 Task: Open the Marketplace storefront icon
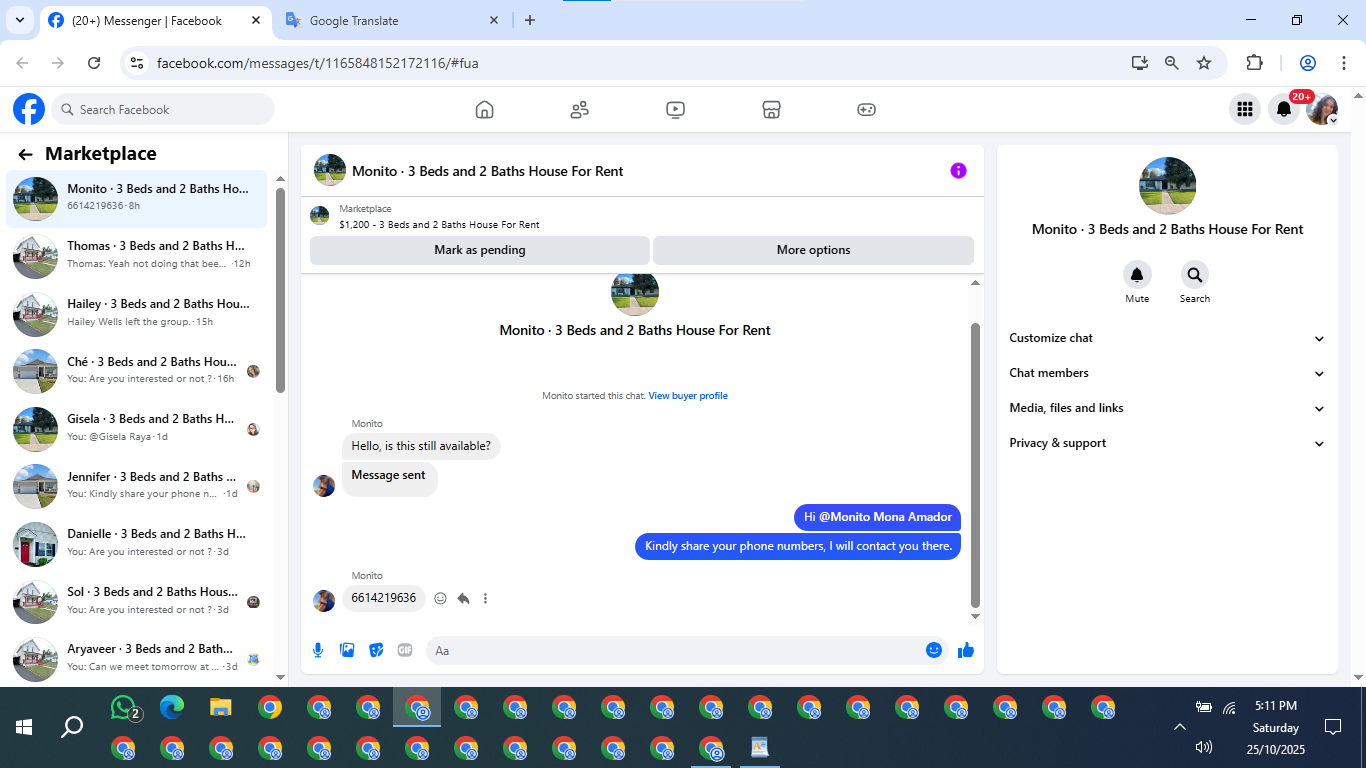tap(771, 110)
